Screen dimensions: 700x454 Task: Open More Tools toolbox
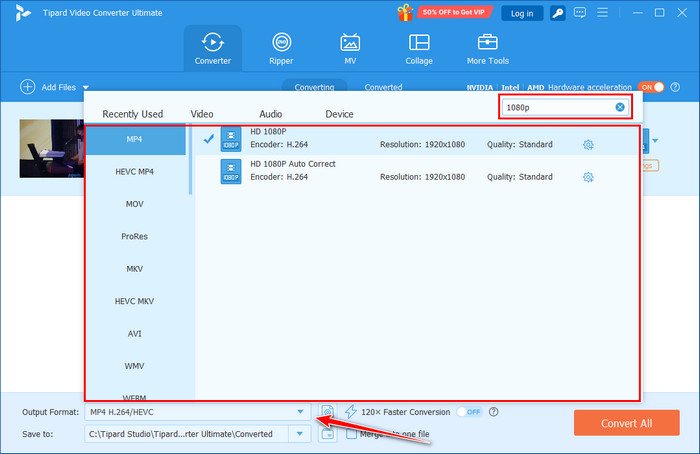pos(488,49)
